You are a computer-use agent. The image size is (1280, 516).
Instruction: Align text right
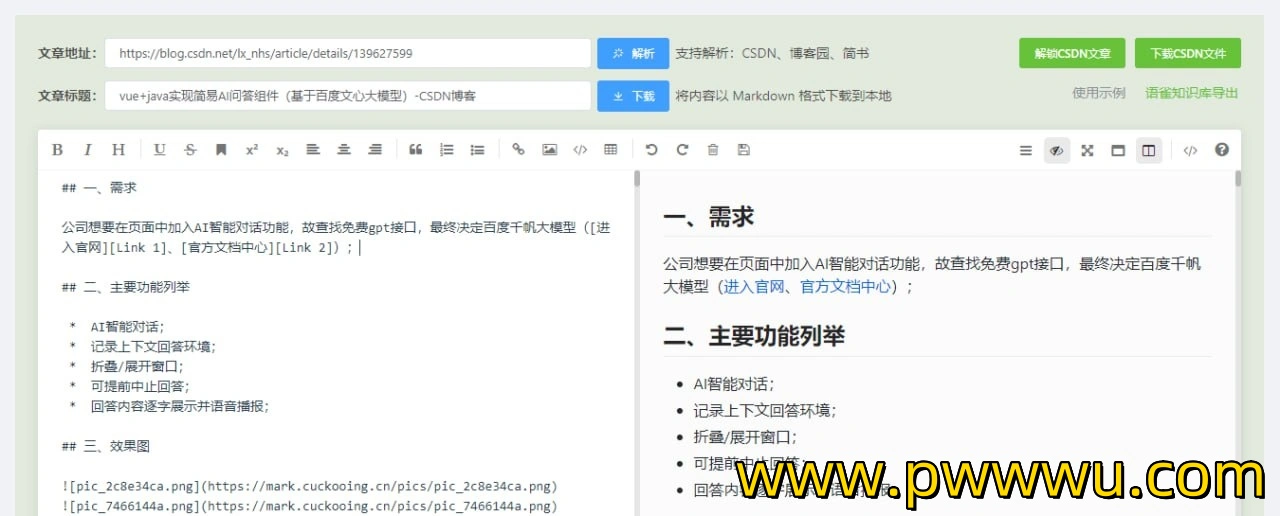click(x=375, y=150)
